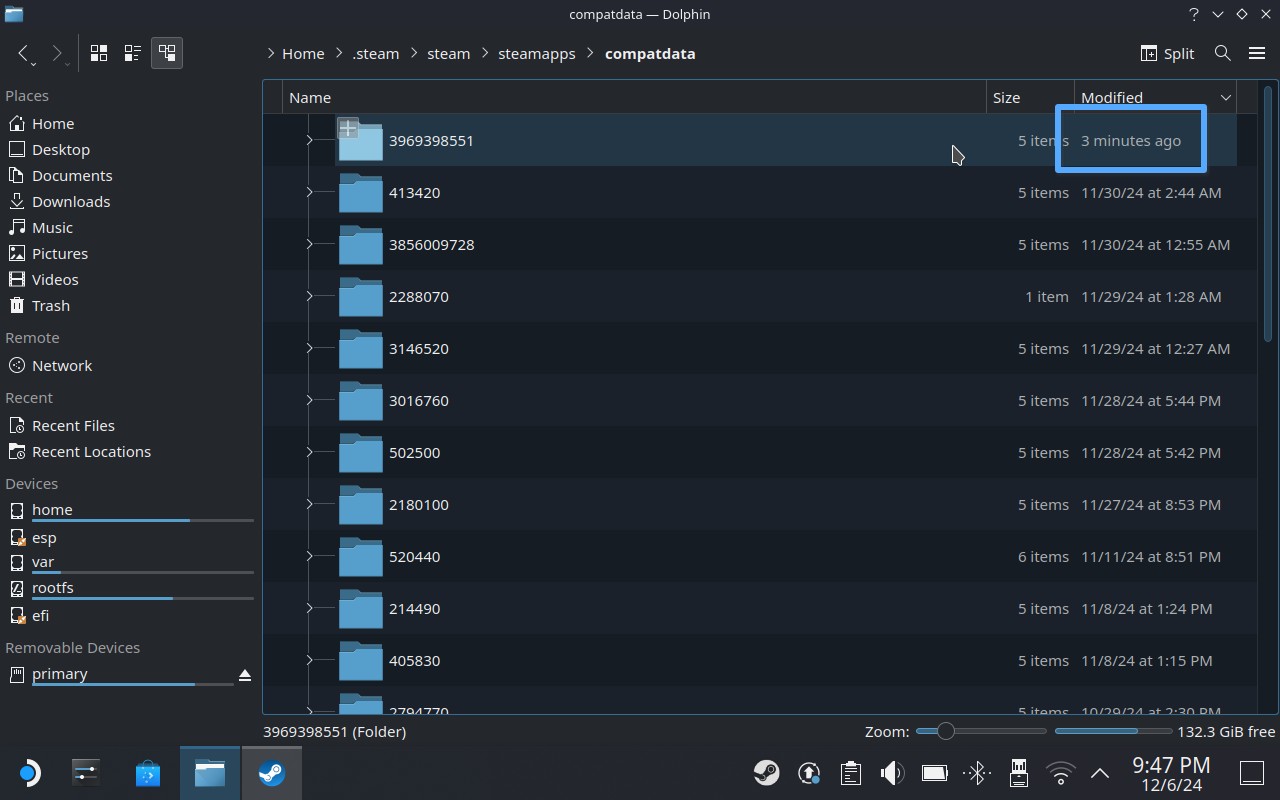The width and height of the screenshot is (1280, 800).
Task: Toggle selection plus marker on folder 3969398551
Action: pos(348,128)
